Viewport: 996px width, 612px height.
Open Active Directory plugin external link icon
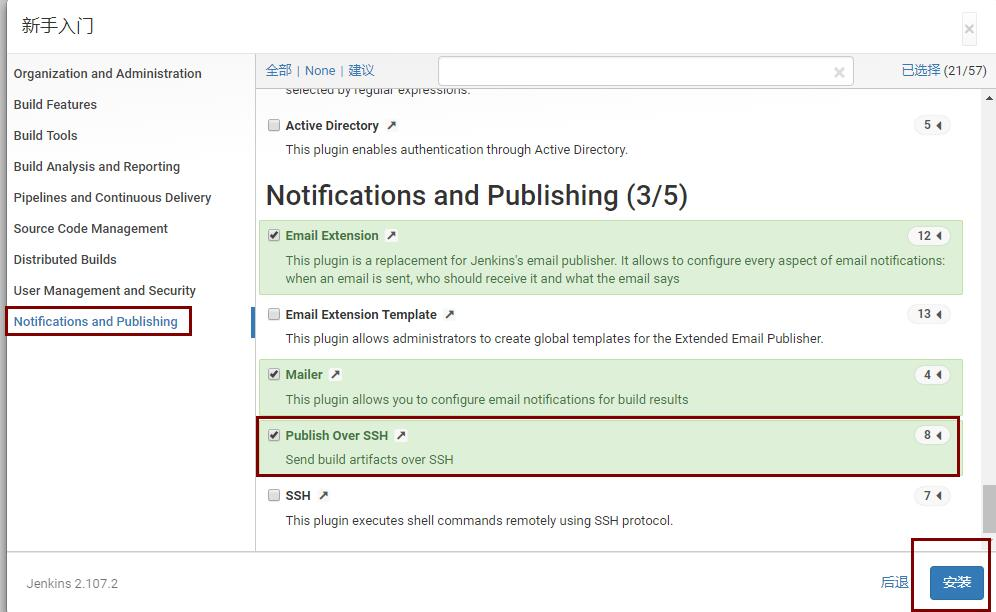coord(392,125)
